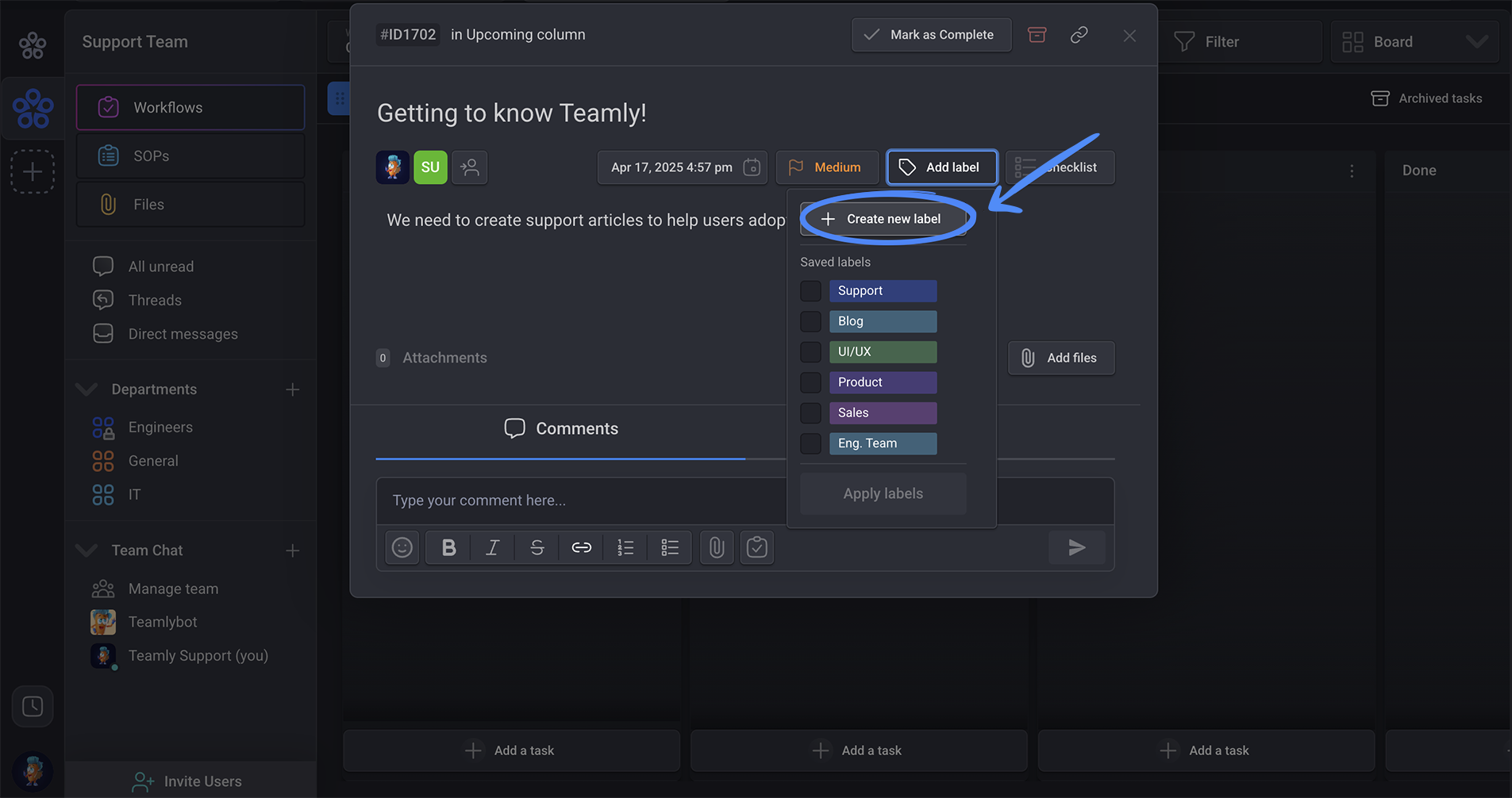This screenshot has width=1512, height=798.
Task: Check the Sales label checkbox
Action: click(x=810, y=413)
